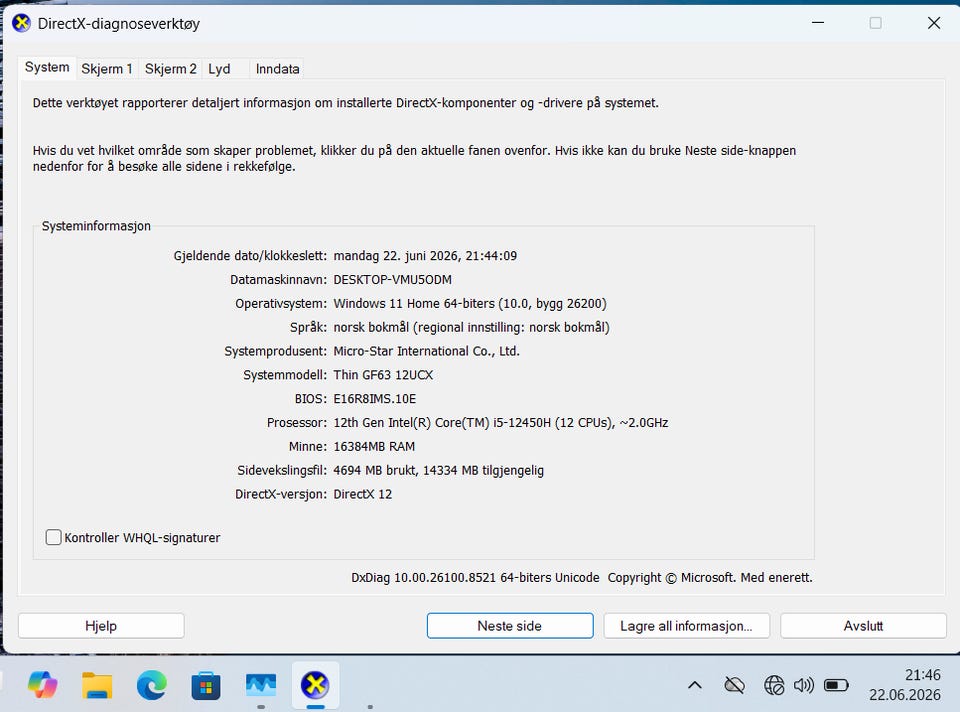Launch Microsoft Edge from the taskbar

(x=152, y=685)
